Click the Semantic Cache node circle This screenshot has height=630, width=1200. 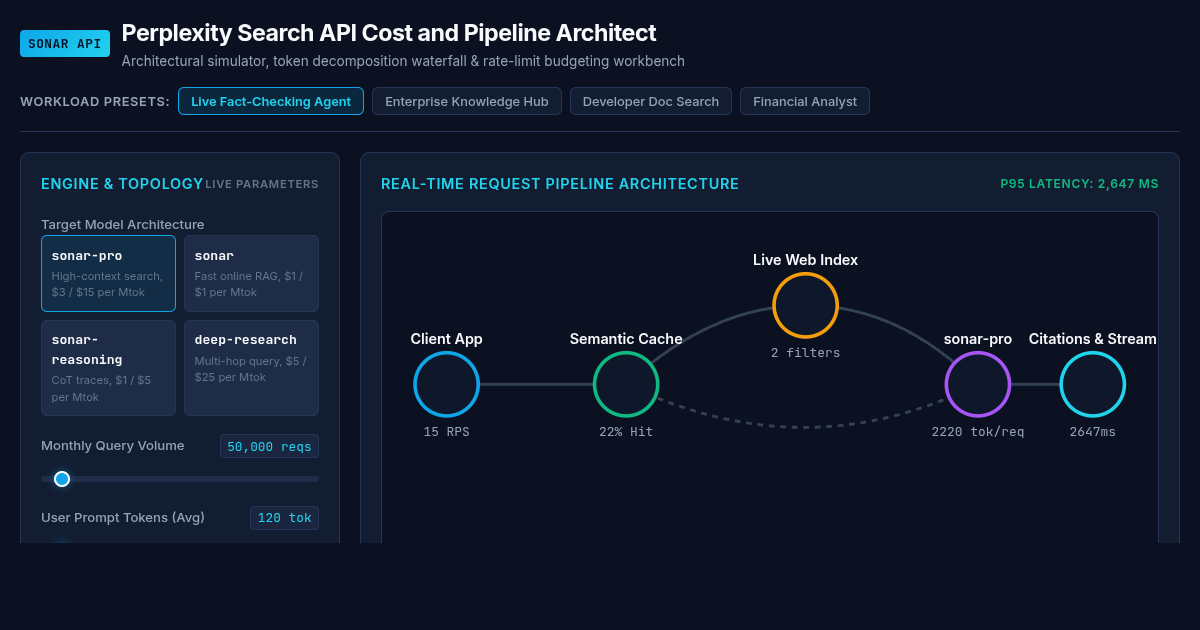626,384
